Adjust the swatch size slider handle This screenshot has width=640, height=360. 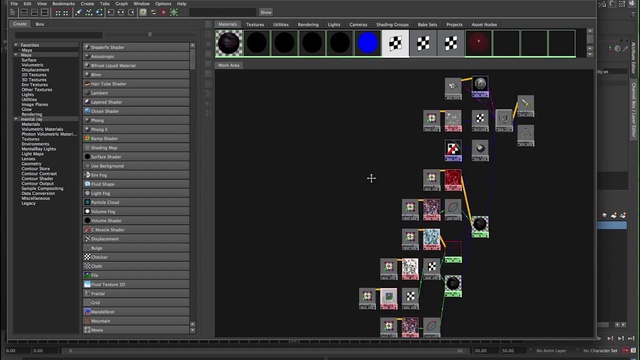[x=150, y=35]
